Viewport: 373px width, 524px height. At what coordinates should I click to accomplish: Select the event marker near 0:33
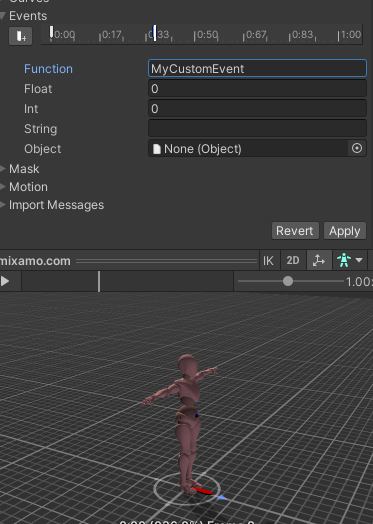pos(154,33)
